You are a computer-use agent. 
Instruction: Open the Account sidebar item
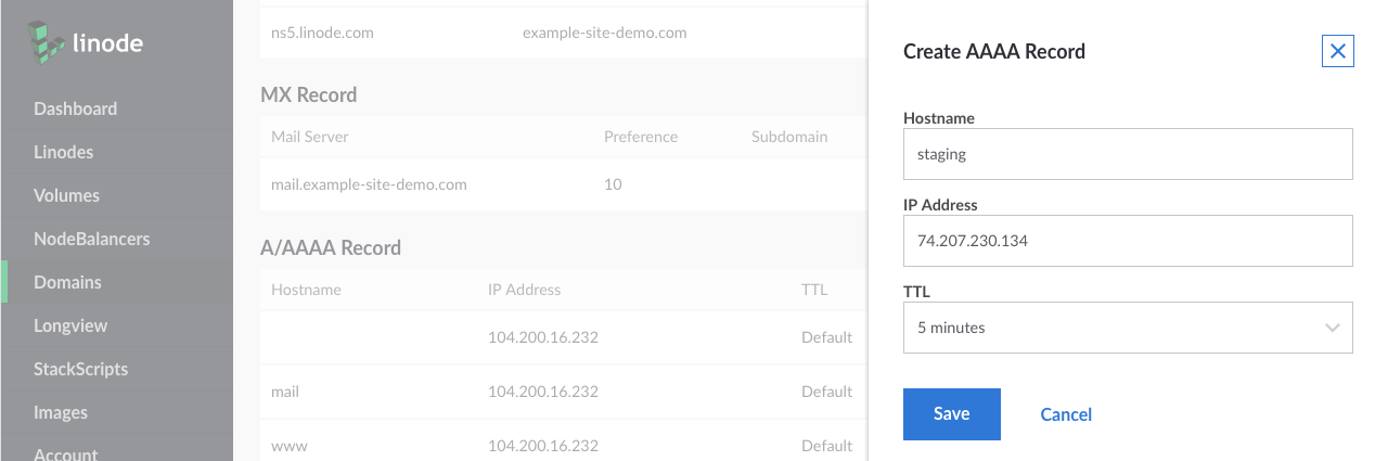point(66,454)
